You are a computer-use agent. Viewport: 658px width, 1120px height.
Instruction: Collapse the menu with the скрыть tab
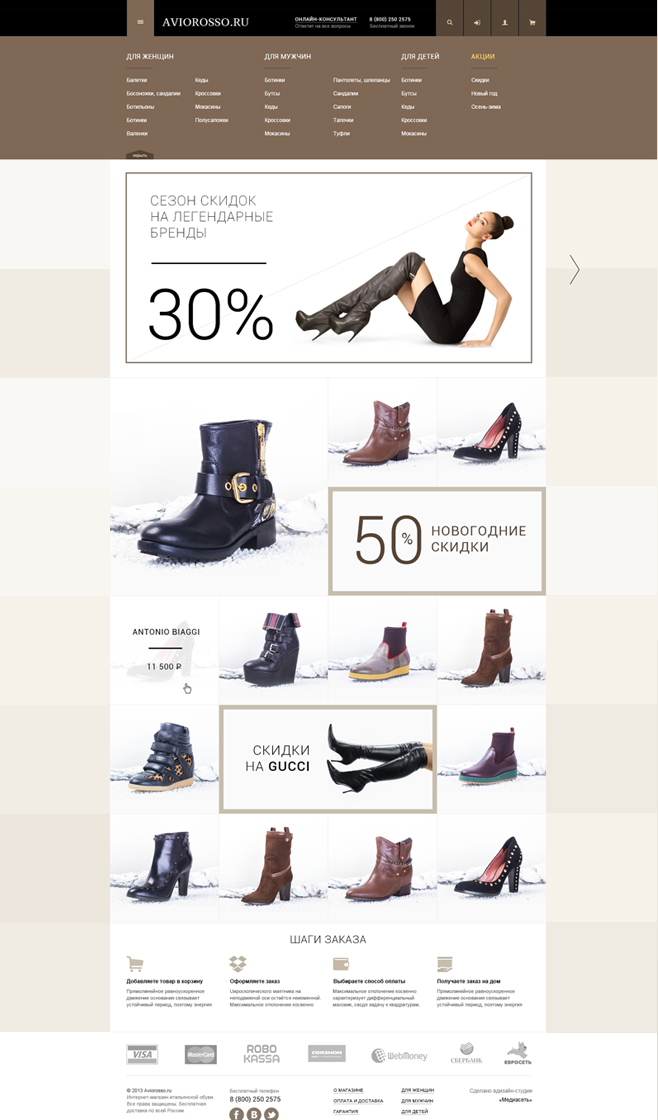pyautogui.click(x=139, y=155)
